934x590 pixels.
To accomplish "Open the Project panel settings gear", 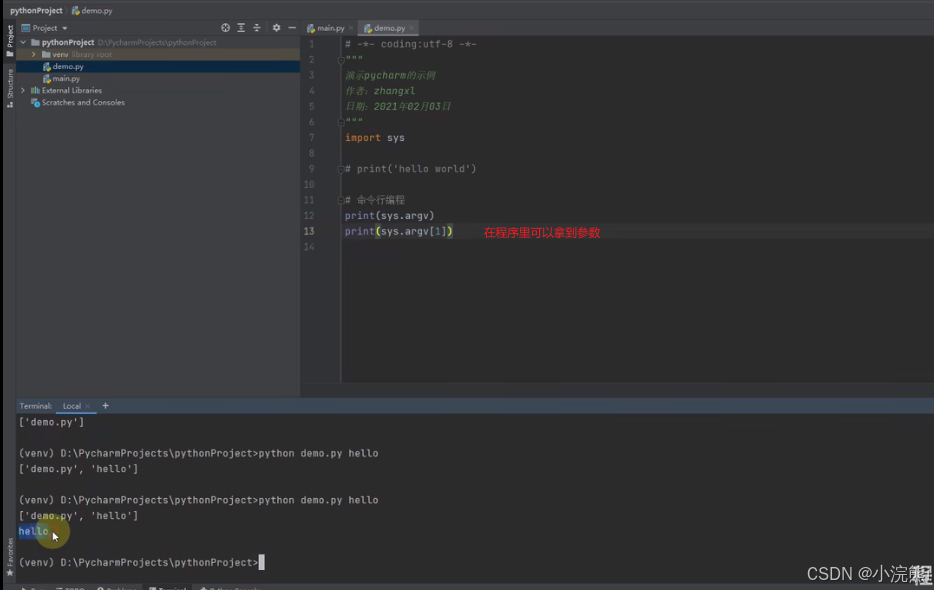I will (277, 27).
